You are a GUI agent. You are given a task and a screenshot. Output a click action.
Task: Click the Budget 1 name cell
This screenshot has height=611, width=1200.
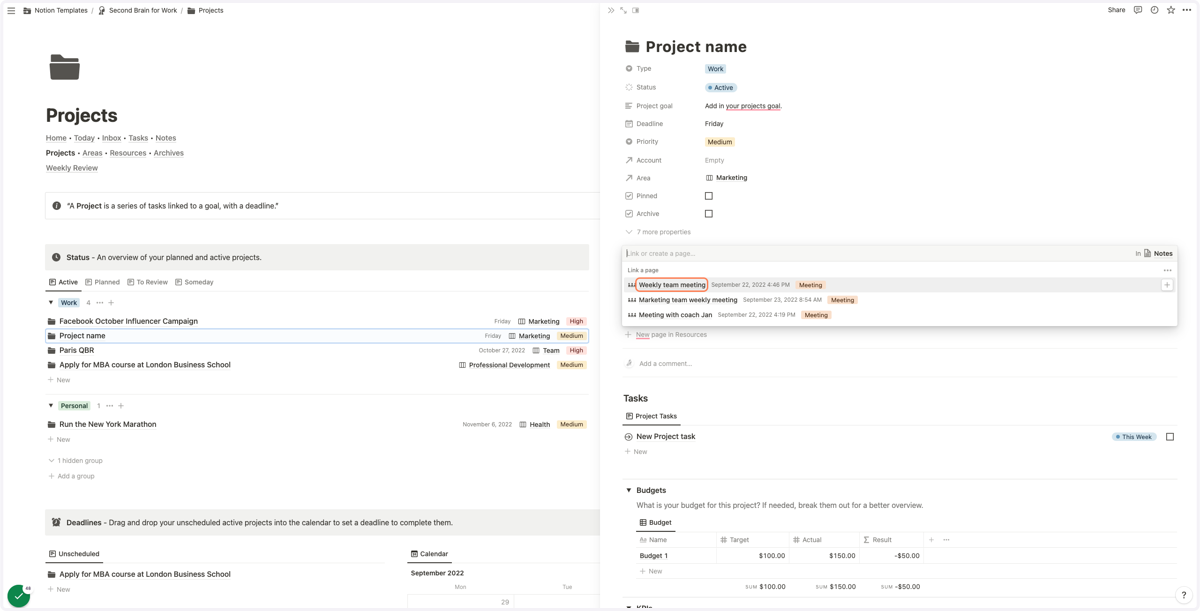(676, 556)
